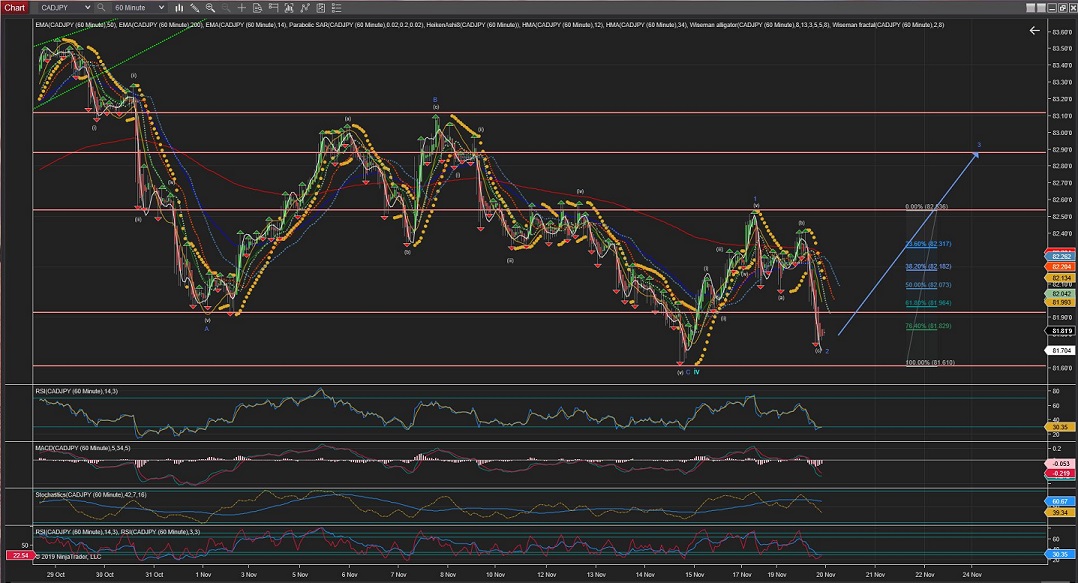Select the IV wave label at chart low
The image size is (1078, 583).
tap(696, 372)
